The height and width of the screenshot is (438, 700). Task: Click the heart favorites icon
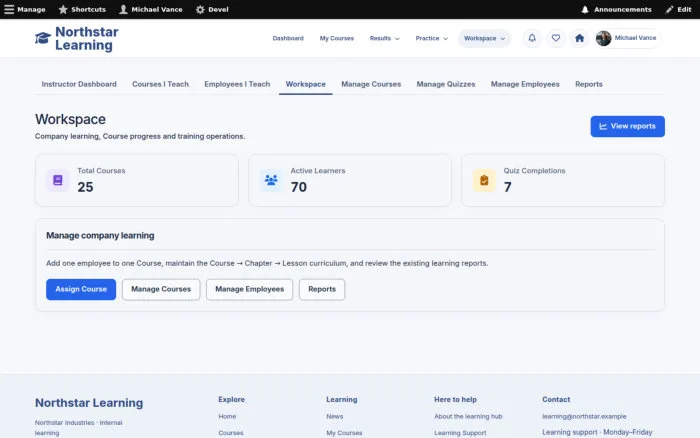point(555,38)
